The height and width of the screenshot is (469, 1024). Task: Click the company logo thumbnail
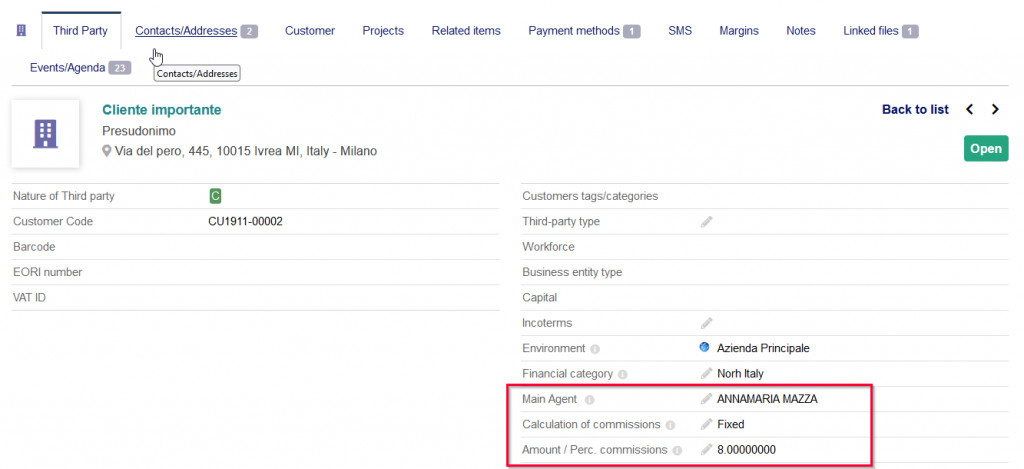(46, 133)
